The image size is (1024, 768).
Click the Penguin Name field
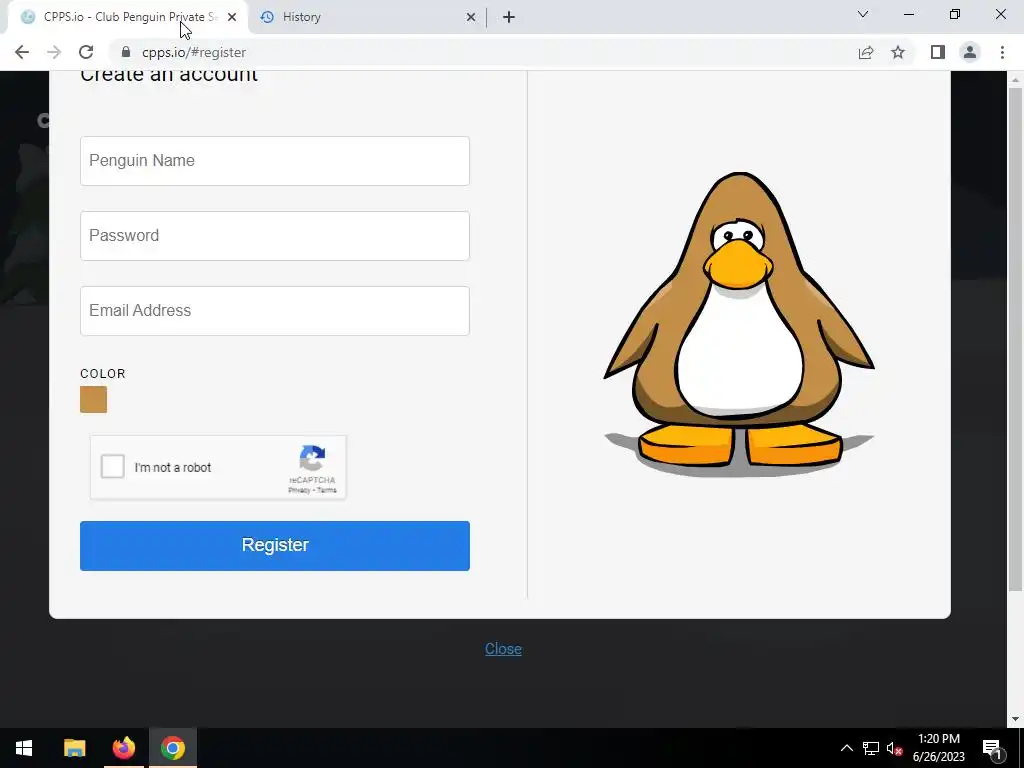275,161
